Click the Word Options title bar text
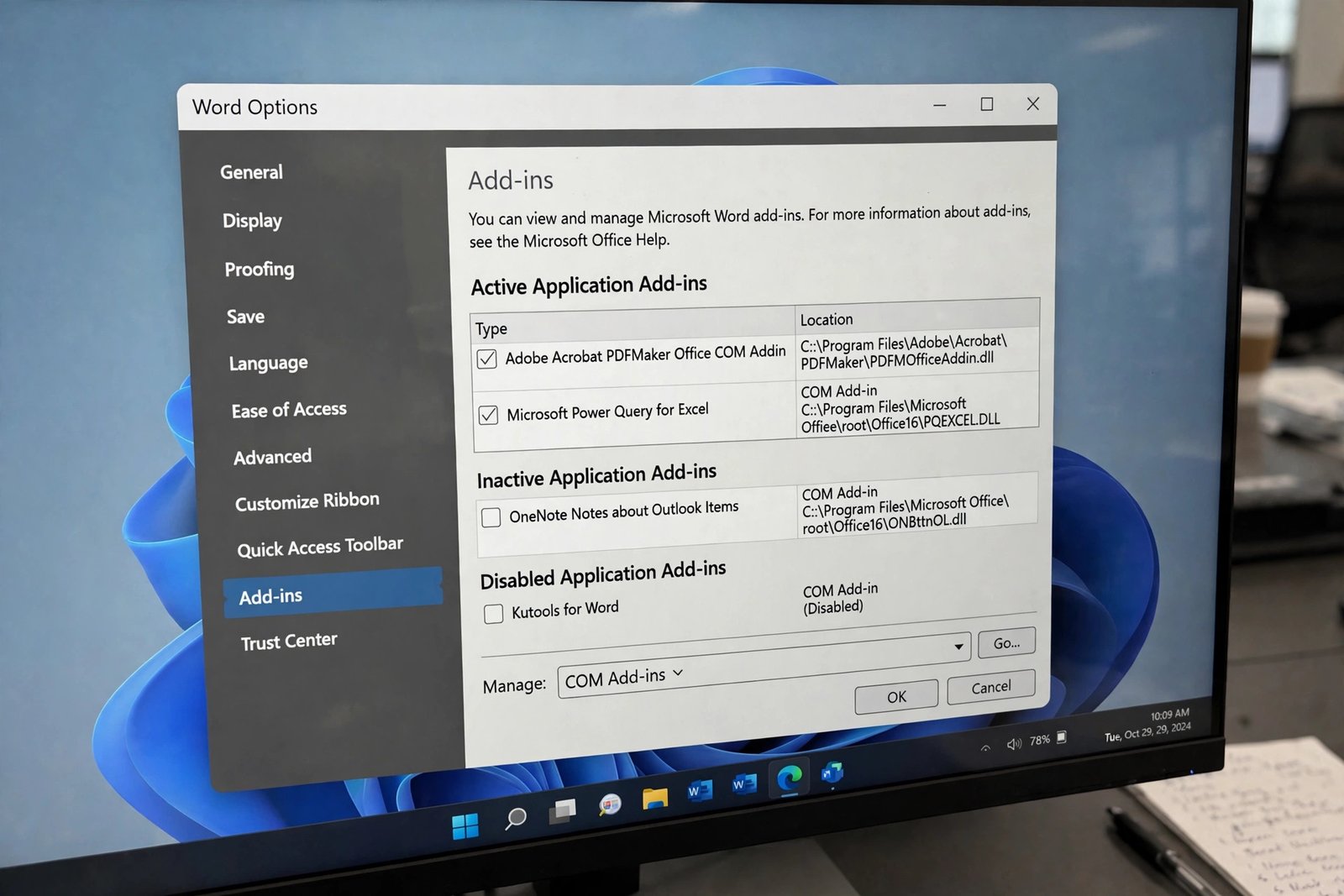Viewport: 1344px width, 896px height. click(255, 107)
